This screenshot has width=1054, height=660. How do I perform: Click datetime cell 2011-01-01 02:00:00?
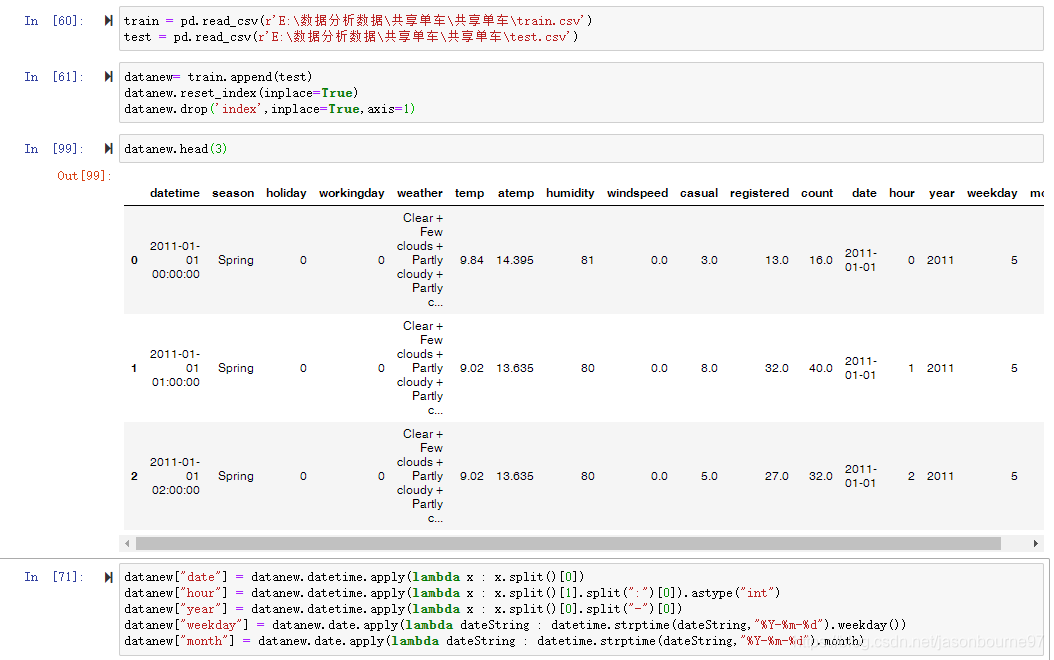coord(175,477)
